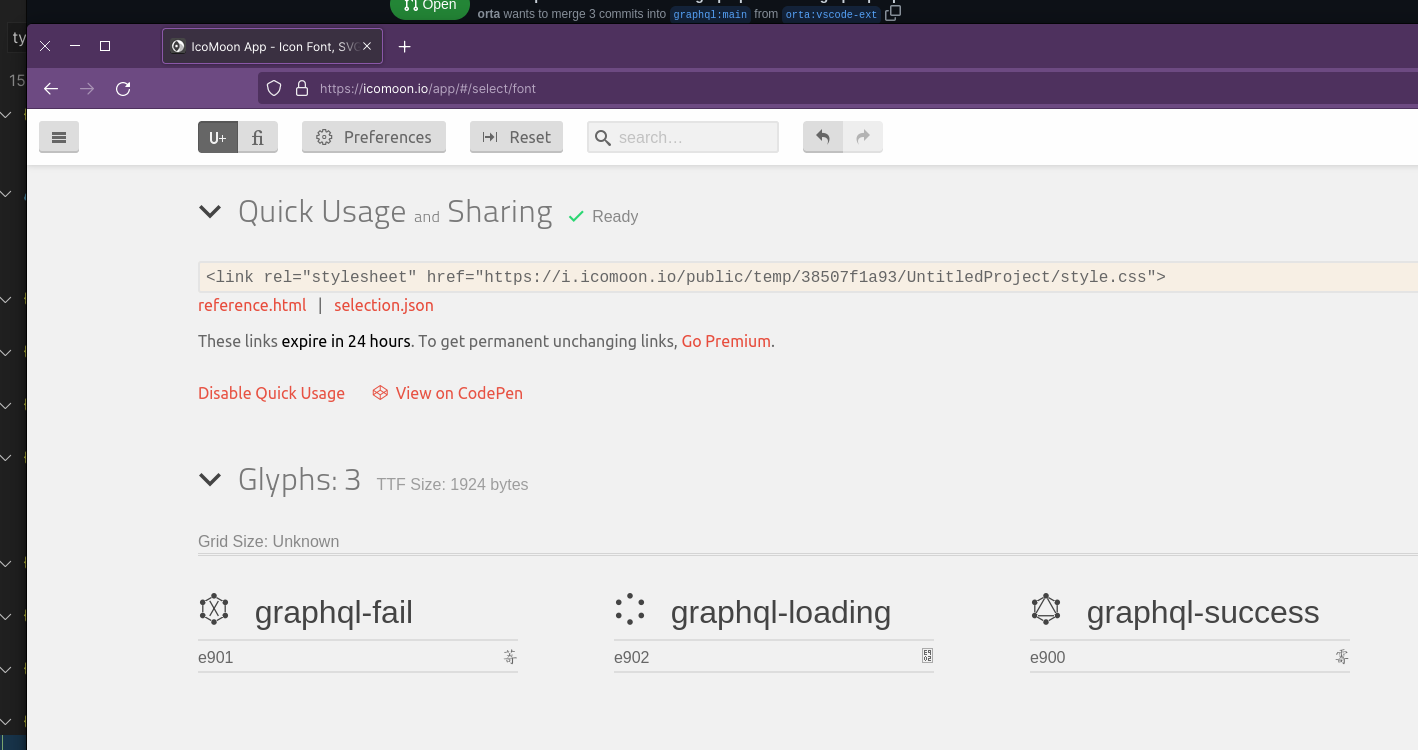Screen dimensions: 1418x750
Task: Click the reference.html link
Action: click(252, 305)
